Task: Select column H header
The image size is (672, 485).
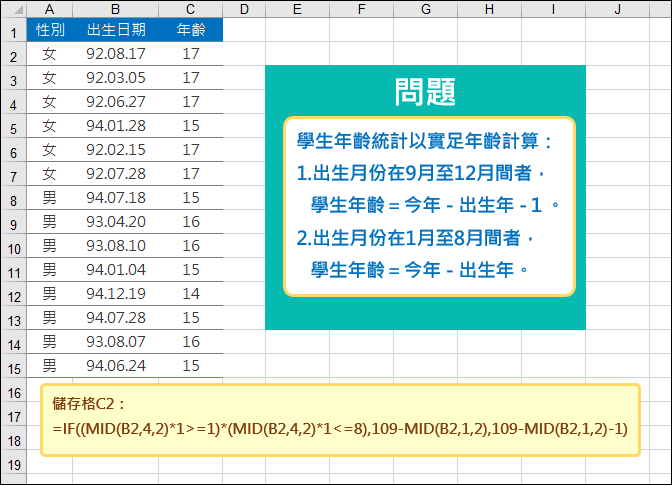Action: click(x=489, y=9)
